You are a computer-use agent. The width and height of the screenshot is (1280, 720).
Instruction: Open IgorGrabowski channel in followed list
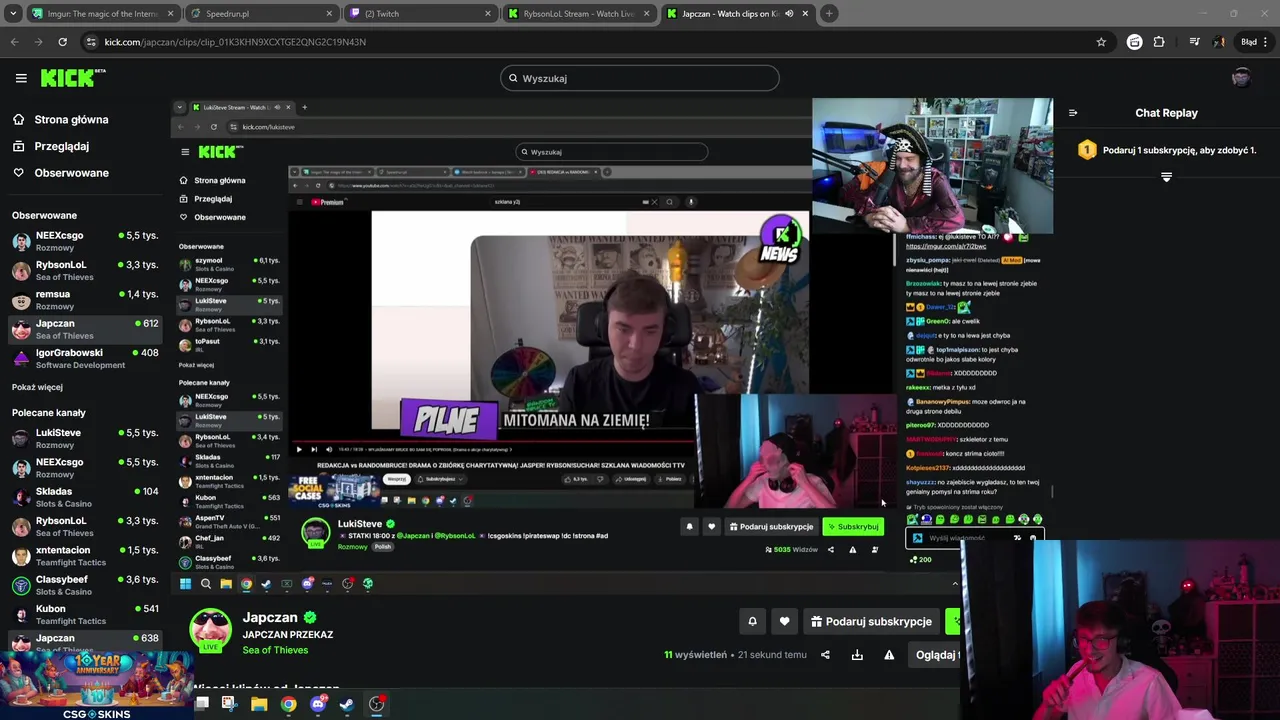pyautogui.click(x=85, y=359)
